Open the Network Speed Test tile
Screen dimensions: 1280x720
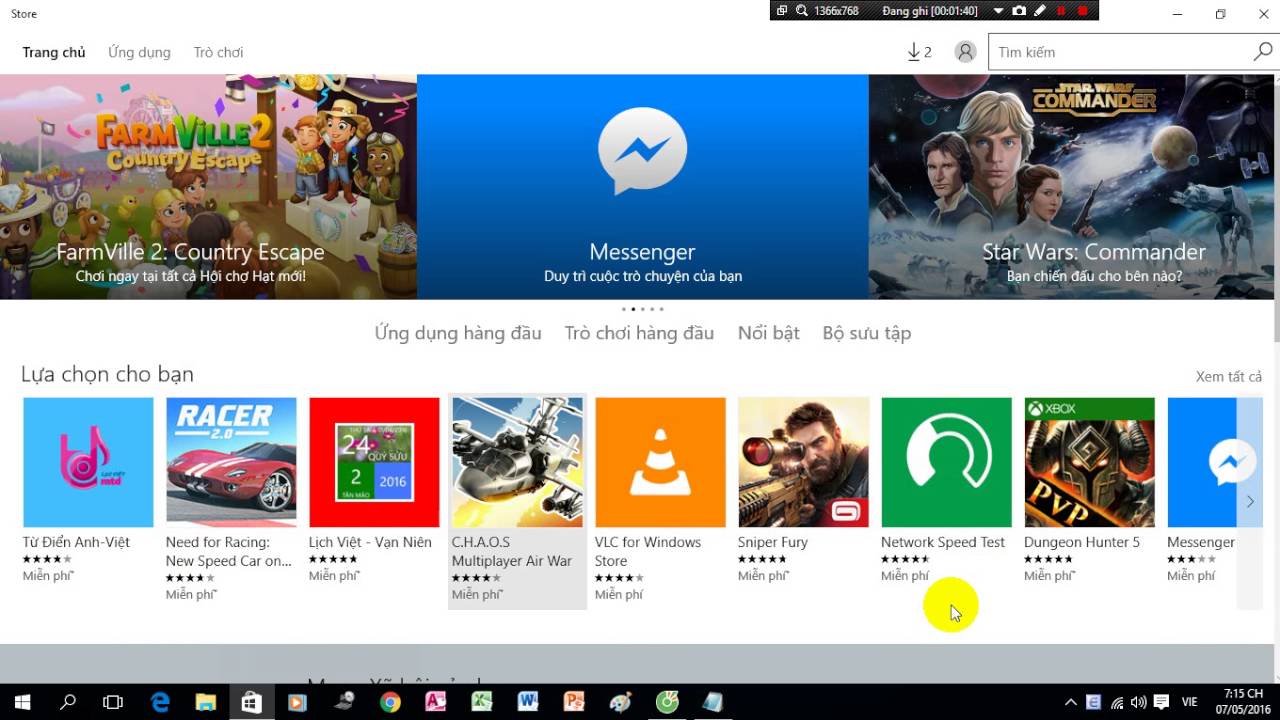click(x=946, y=490)
